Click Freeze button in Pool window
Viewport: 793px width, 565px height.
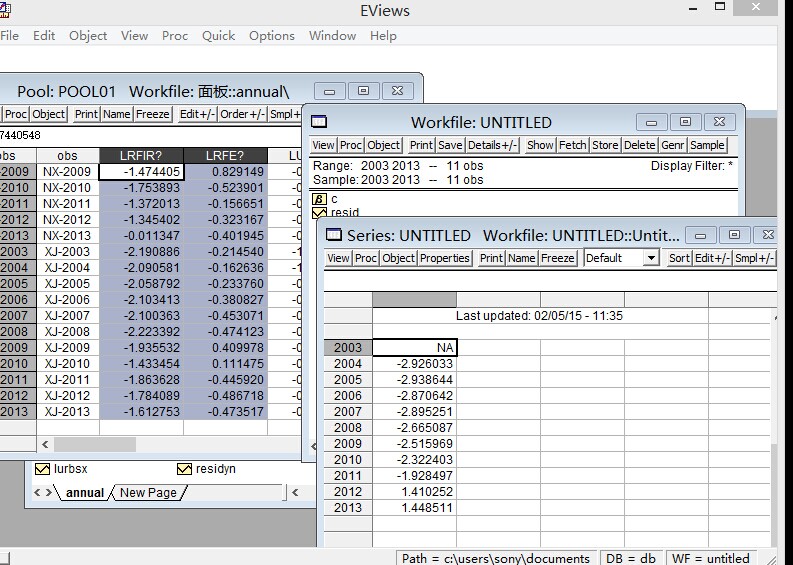tap(153, 114)
